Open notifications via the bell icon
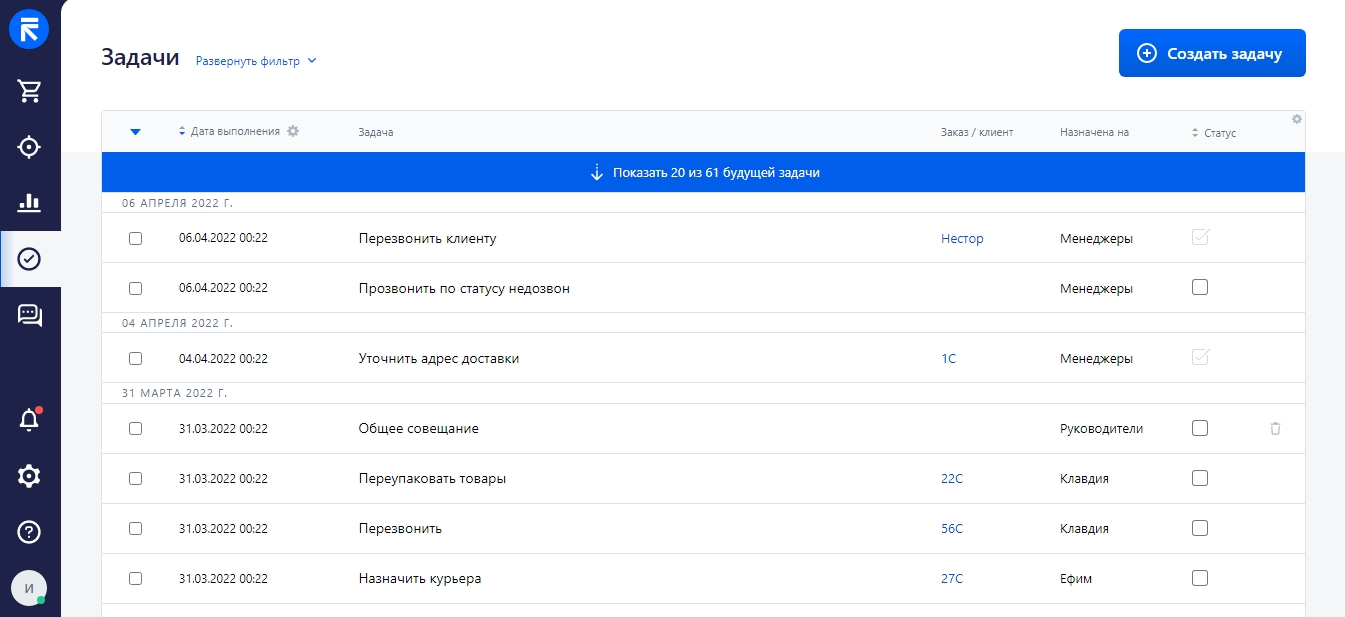 click(29, 420)
